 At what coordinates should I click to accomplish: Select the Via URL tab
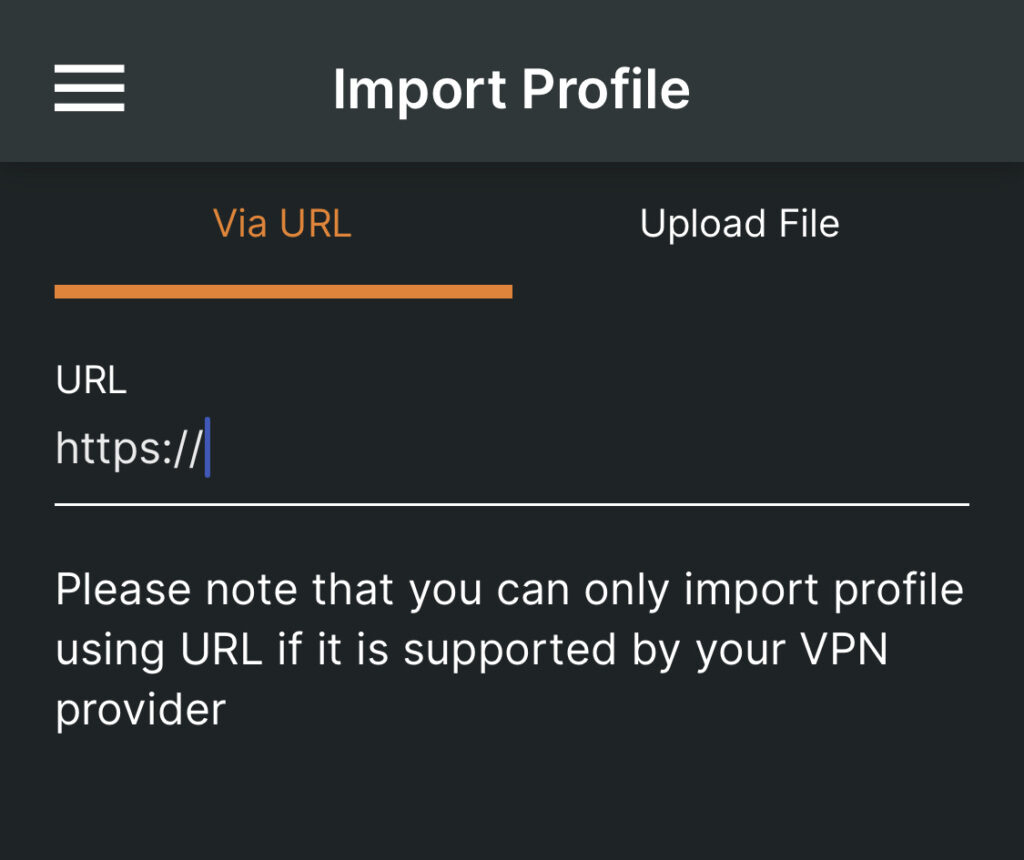282,224
